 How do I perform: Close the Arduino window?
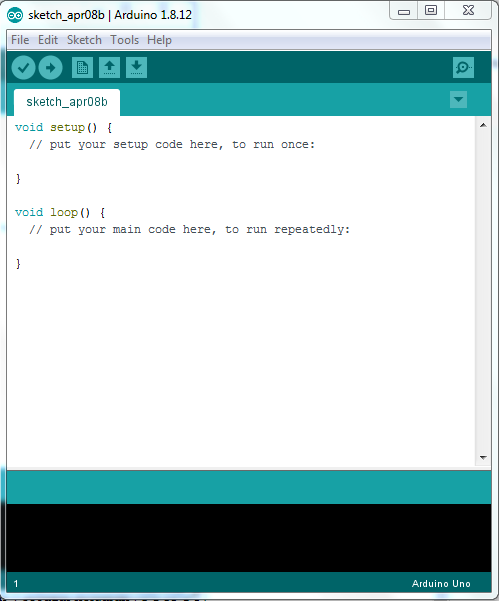click(468, 10)
